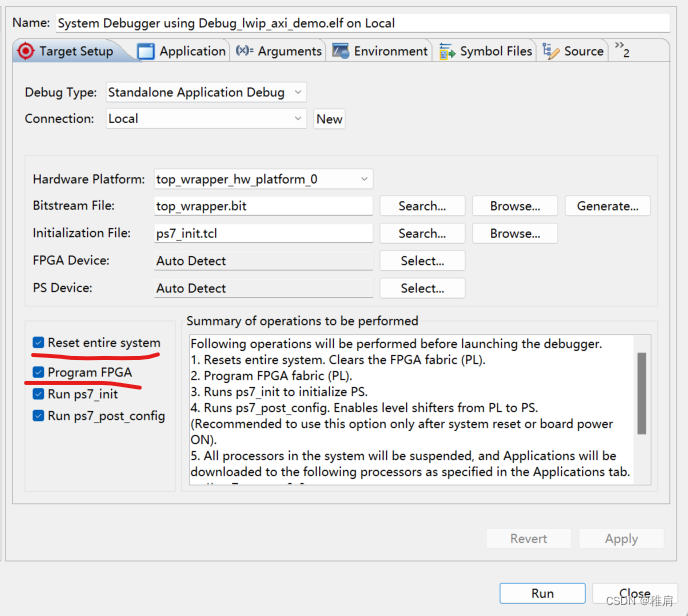Open the Hardware Platform dropdown
This screenshot has width=688, height=616.
[263, 179]
